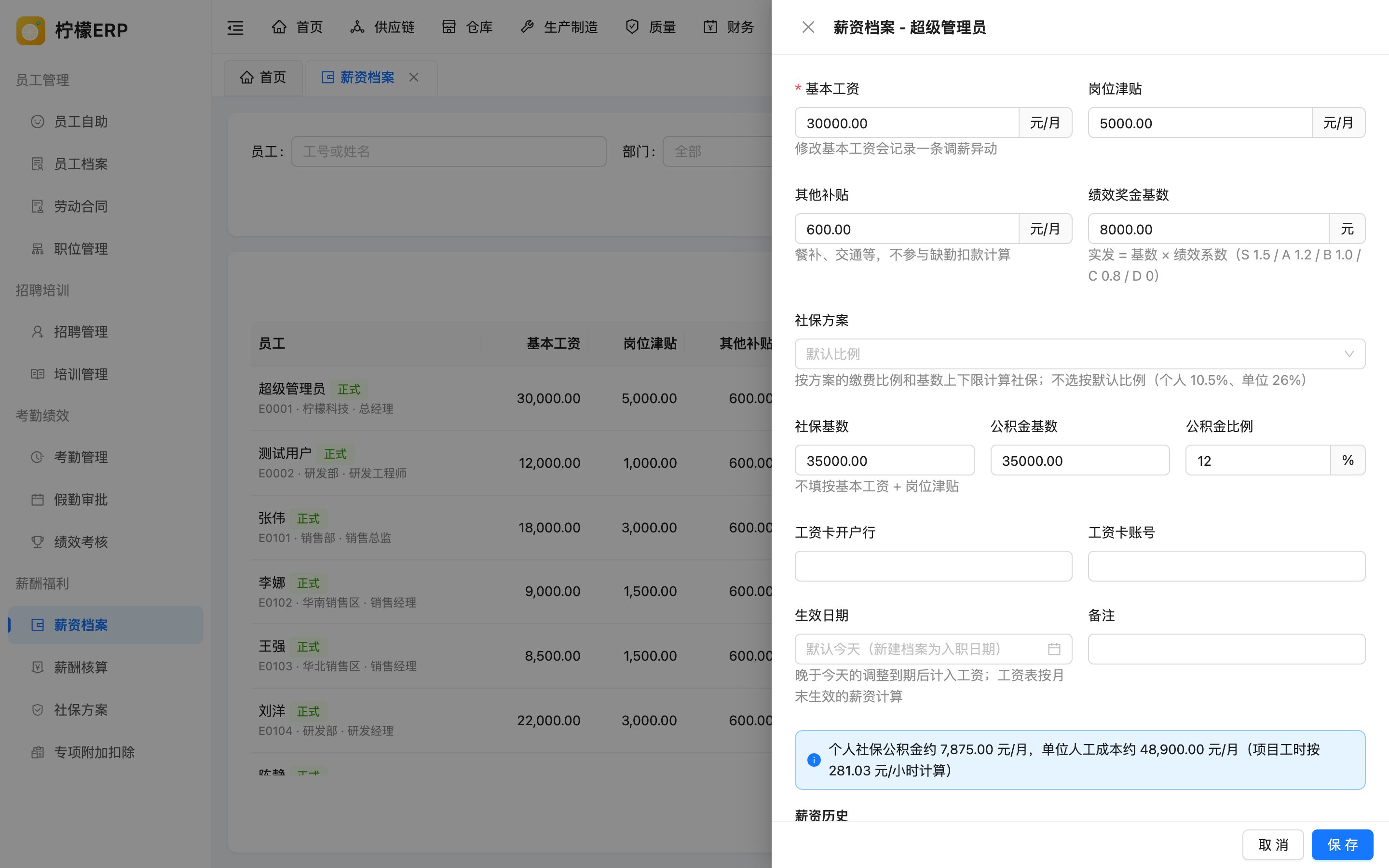Open 员工档案 in the sidebar

coord(106,164)
